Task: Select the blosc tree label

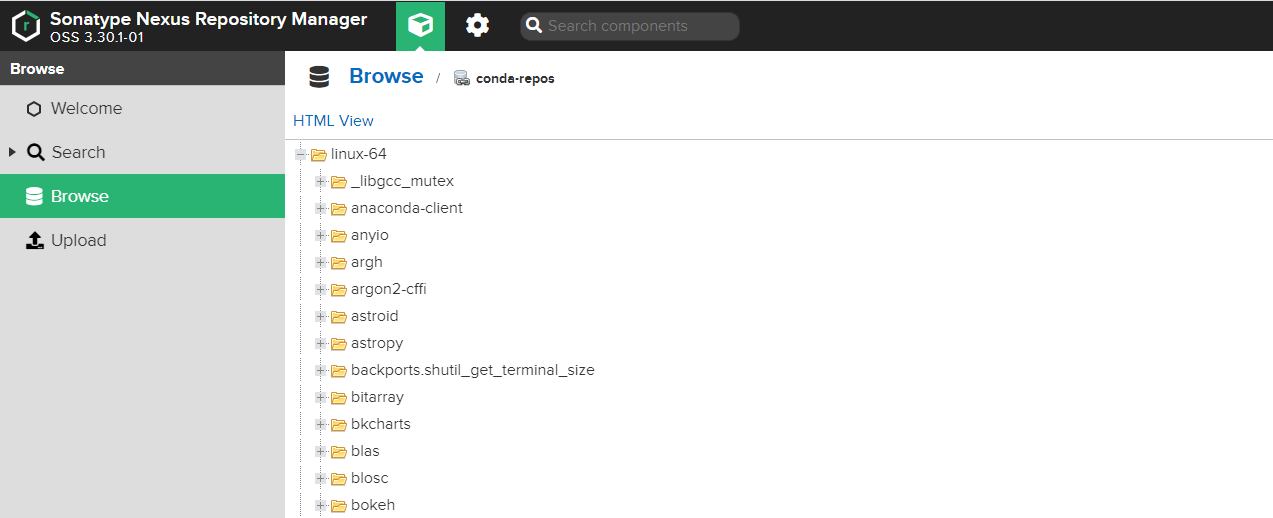Action: (x=370, y=478)
